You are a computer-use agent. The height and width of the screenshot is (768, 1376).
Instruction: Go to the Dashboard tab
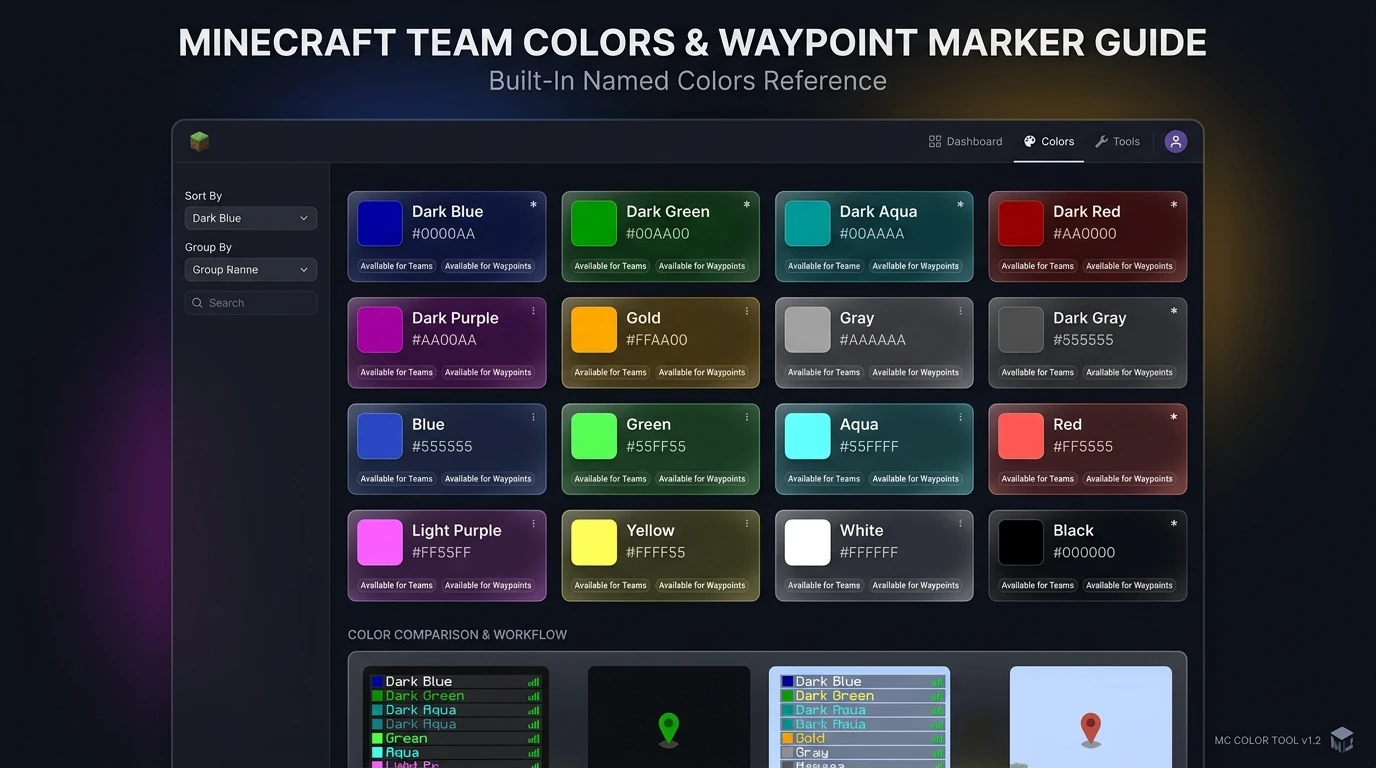(965, 141)
